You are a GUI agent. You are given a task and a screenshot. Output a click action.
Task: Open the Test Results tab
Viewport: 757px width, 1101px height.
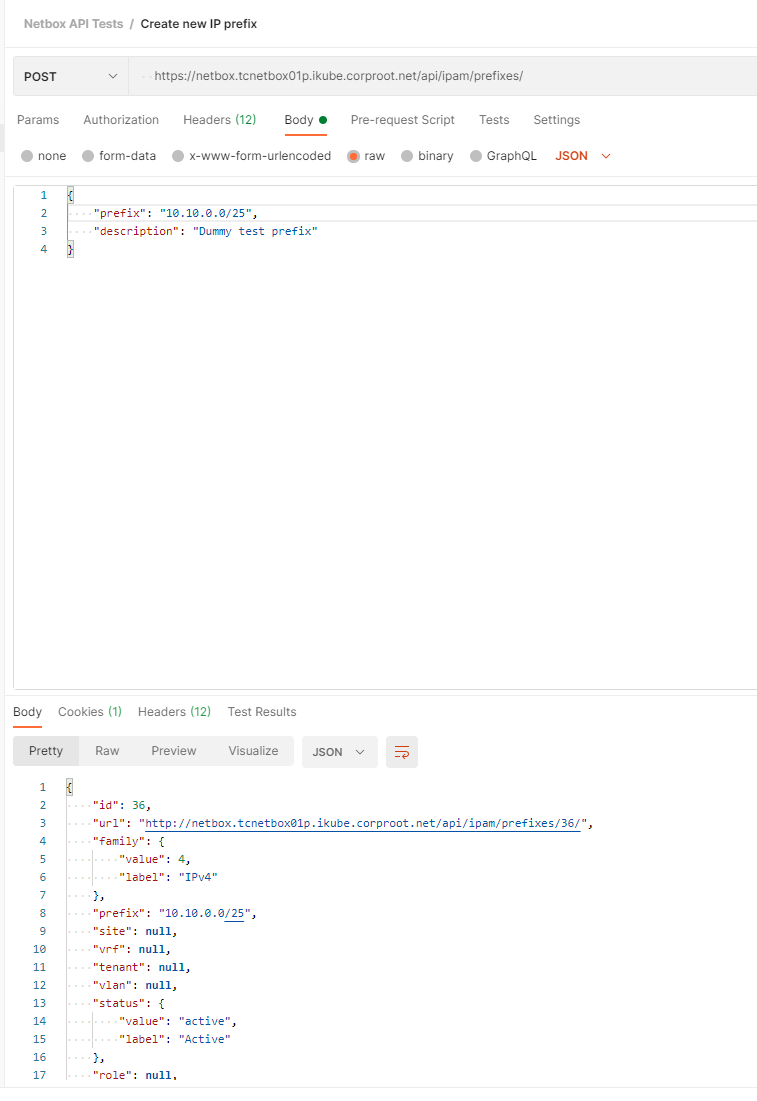coord(261,712)
